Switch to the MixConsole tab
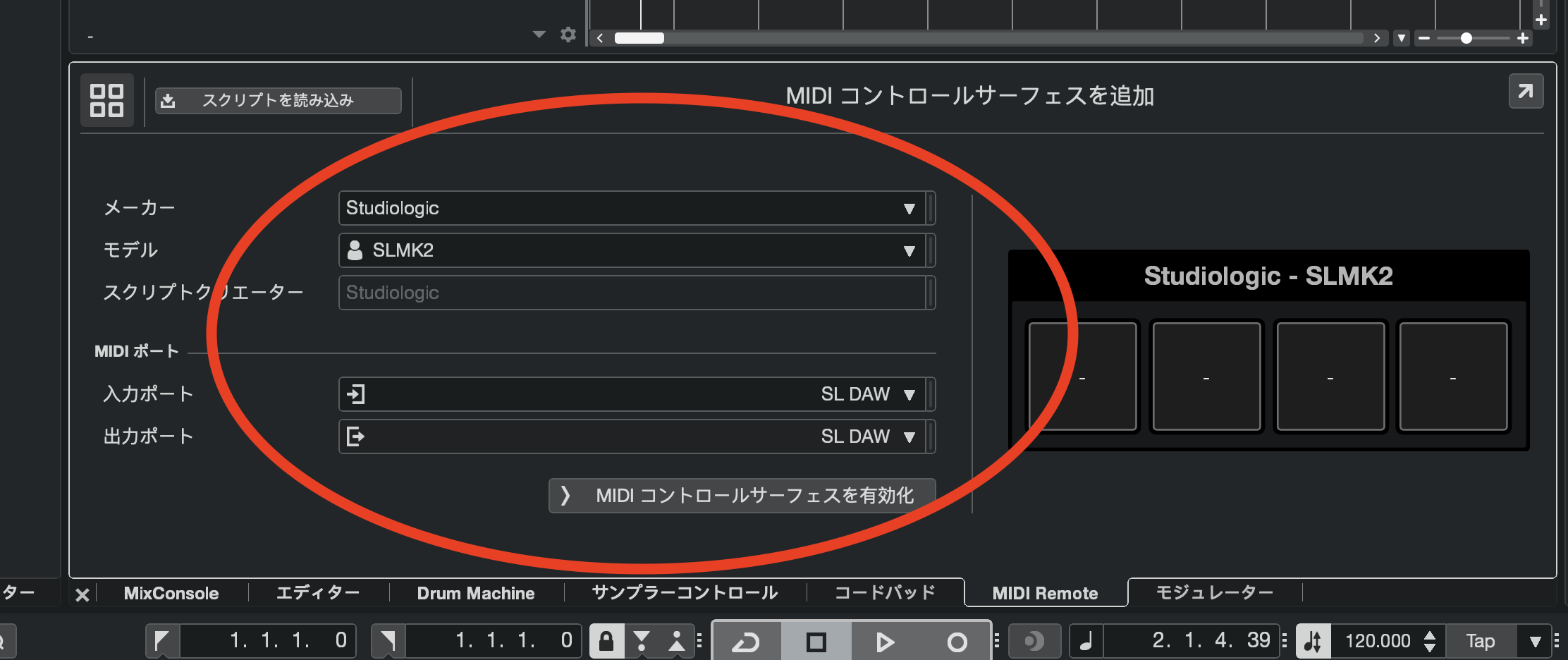This screenshot has height=660, width=1568. 171,593
